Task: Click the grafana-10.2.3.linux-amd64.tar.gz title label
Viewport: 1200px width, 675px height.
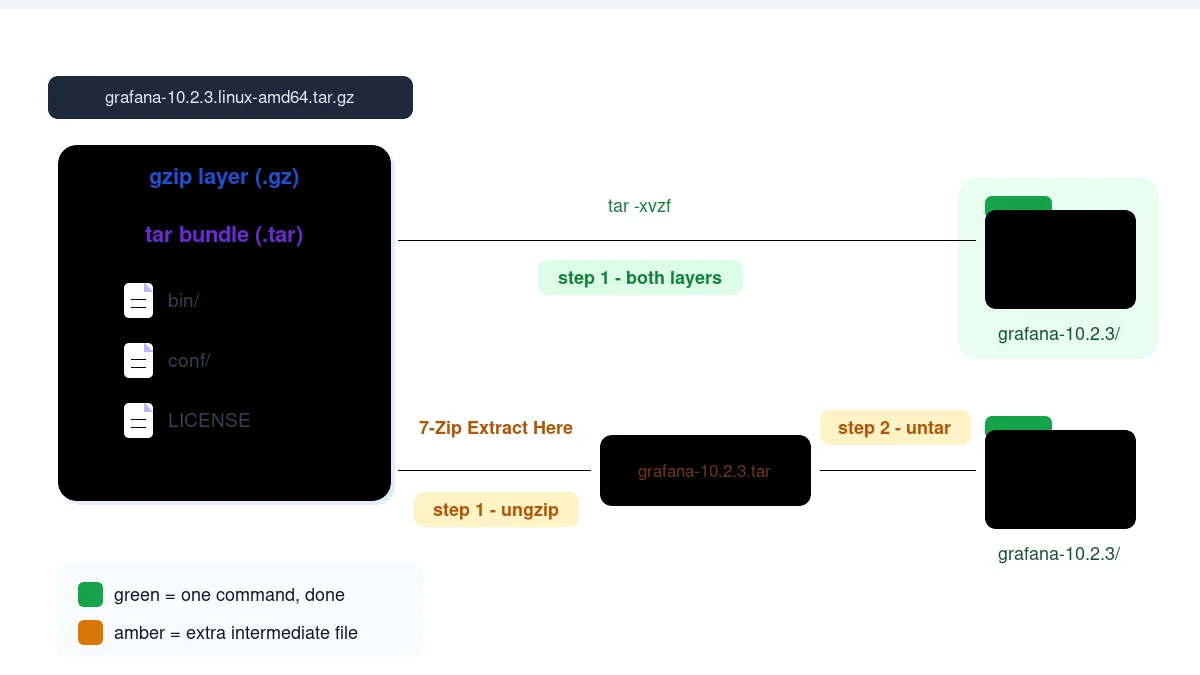Action: click(x=230, y=98)
